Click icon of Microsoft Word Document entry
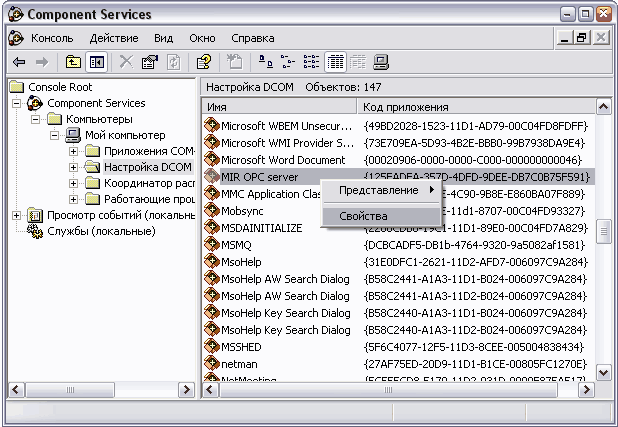Viewport: 618px width, 427px height. click(x=212, y=159)
